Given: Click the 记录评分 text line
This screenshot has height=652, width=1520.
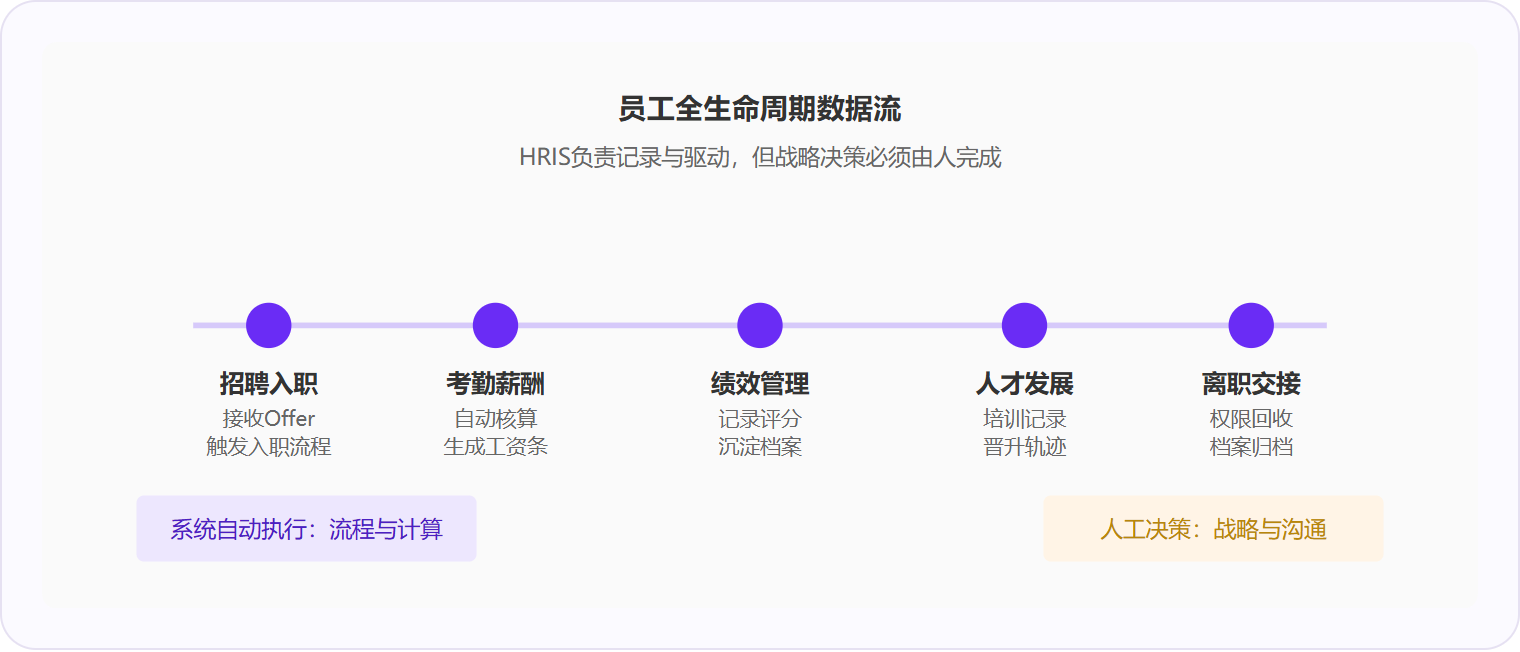Looking at the screenshot, I should (760, 419).
